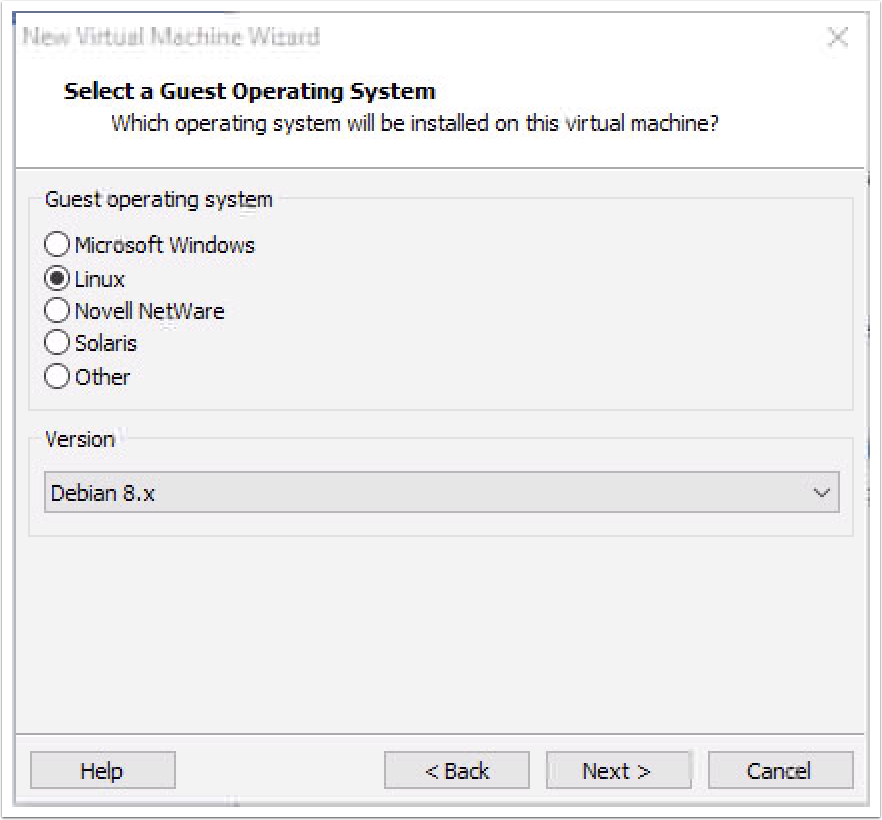
Task: Cancel the New Virtual Machine Wizard
Action: pos(780,771)
